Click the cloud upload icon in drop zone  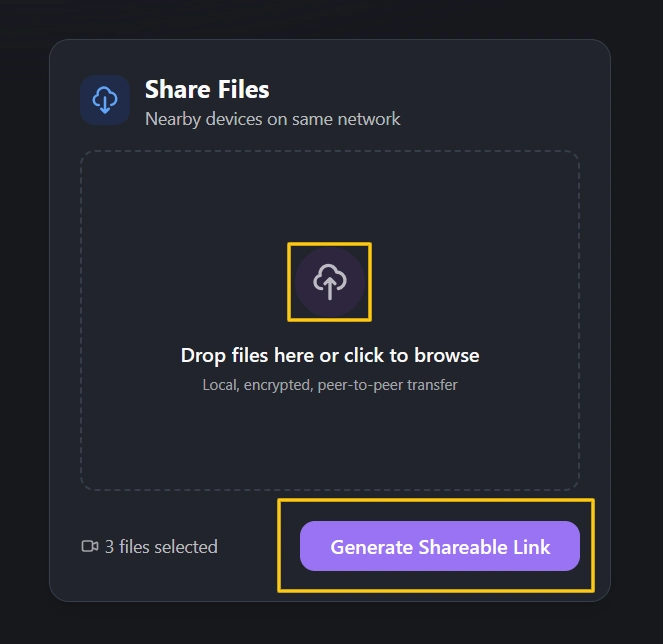click(330, 282)
